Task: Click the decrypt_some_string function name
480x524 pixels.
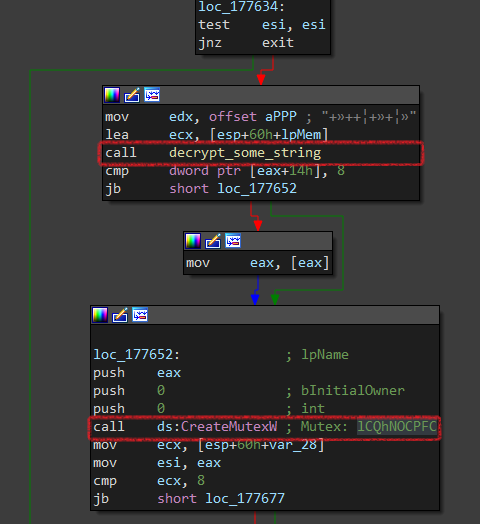Action: pyautogui.click(x=245, y=153)
